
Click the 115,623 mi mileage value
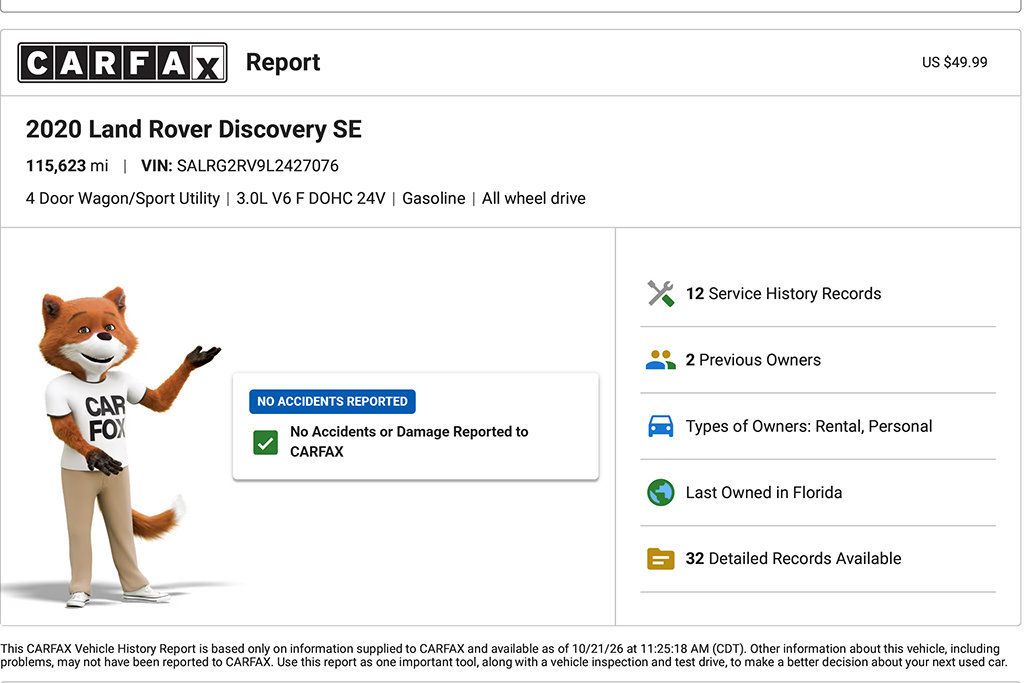(x=67, y=166)
